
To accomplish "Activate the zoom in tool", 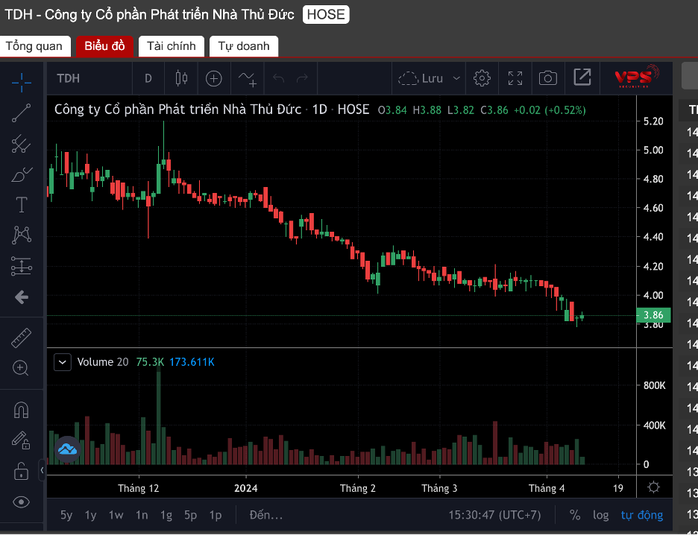I will [21, 368].
